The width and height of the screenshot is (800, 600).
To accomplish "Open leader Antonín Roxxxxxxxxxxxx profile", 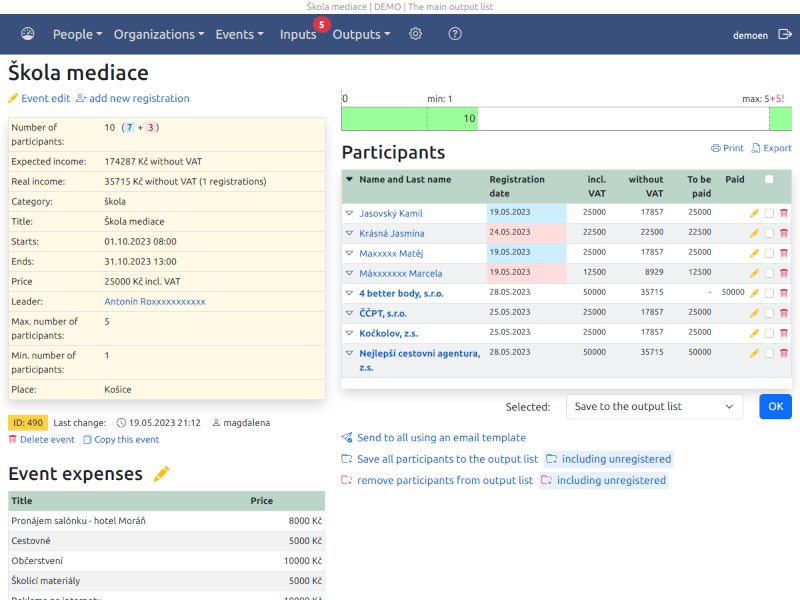I will tap(155, 302).
